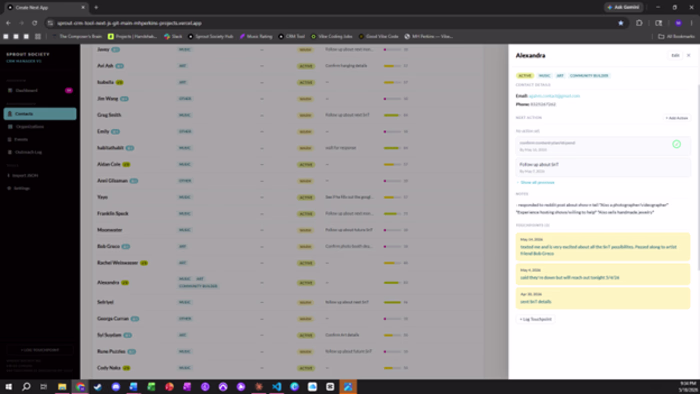Expand Show all previous actions
This screenshot has height=394, width=700.
[536, 182]
